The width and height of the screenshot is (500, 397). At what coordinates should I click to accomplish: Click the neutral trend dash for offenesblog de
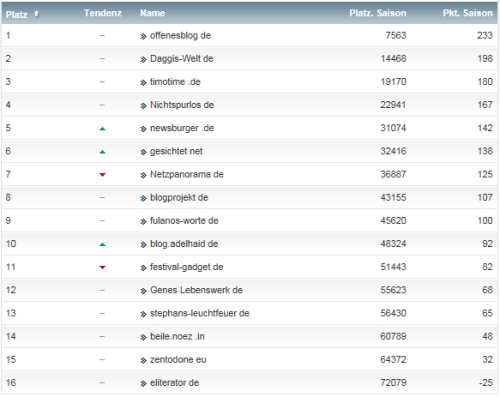tap(102, 36)
